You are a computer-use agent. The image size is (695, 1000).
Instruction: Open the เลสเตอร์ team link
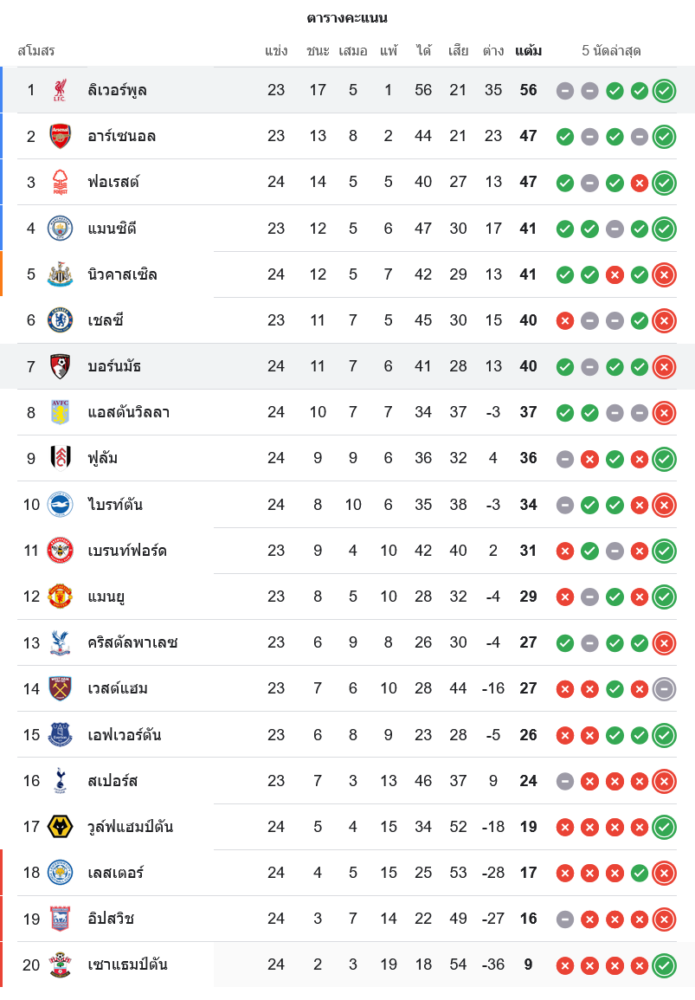point(115,873)
